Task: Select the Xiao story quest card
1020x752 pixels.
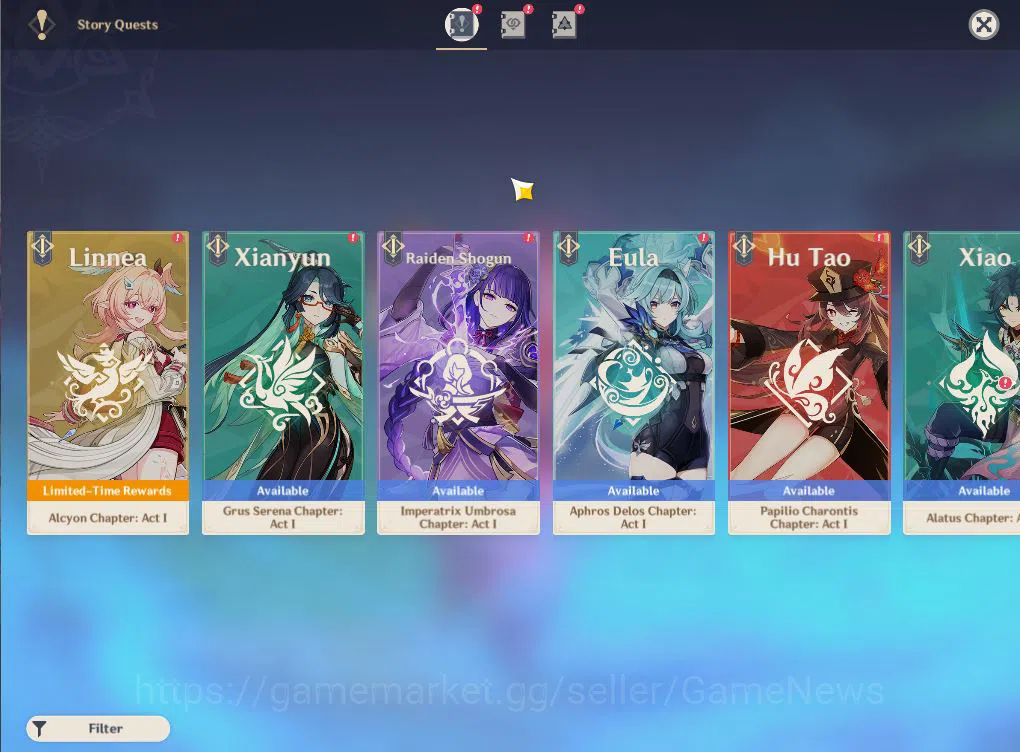Action: [962, 383]
